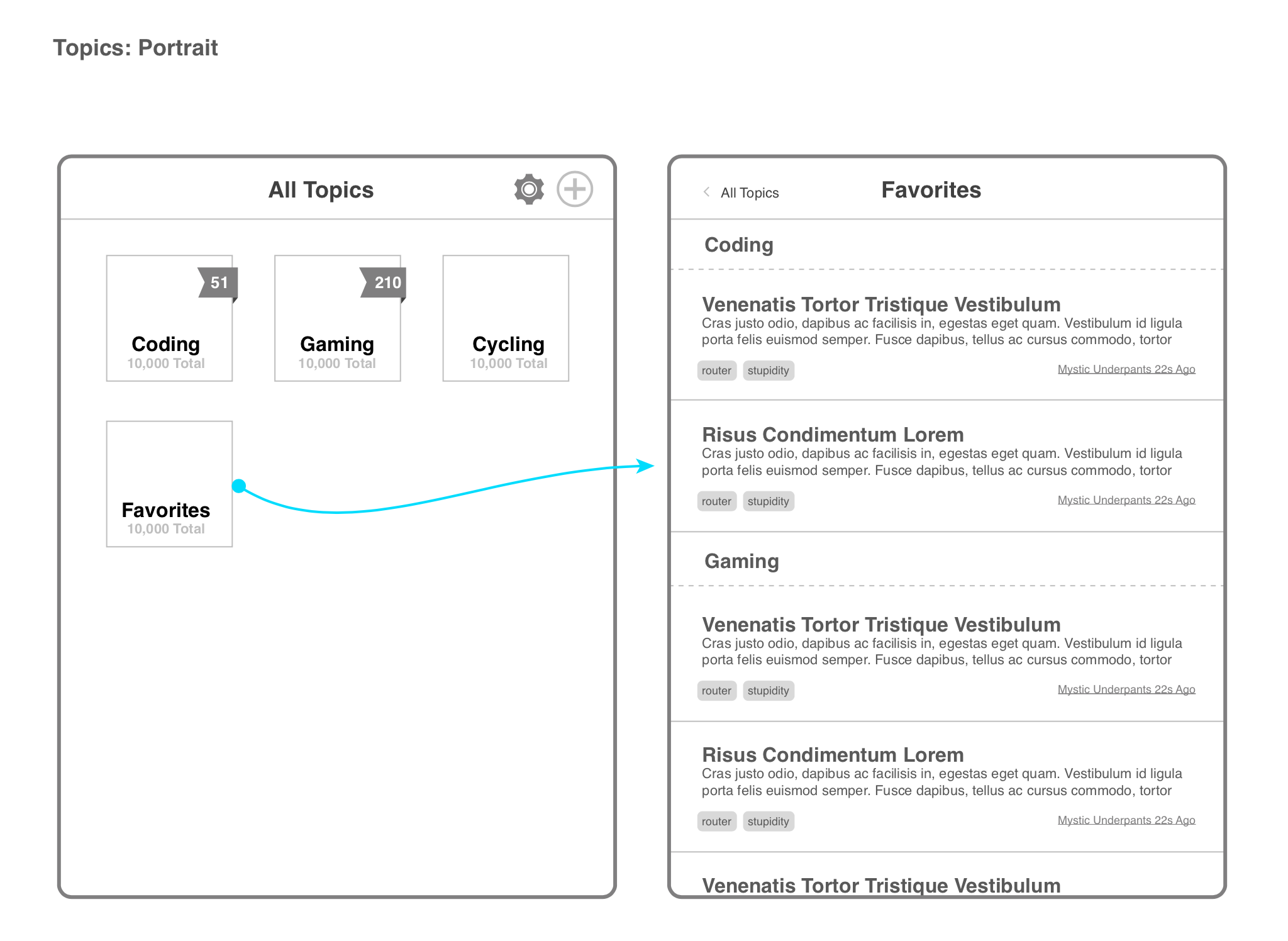
Task: Return to All Topics via back link
Action: tap(750, 193)
